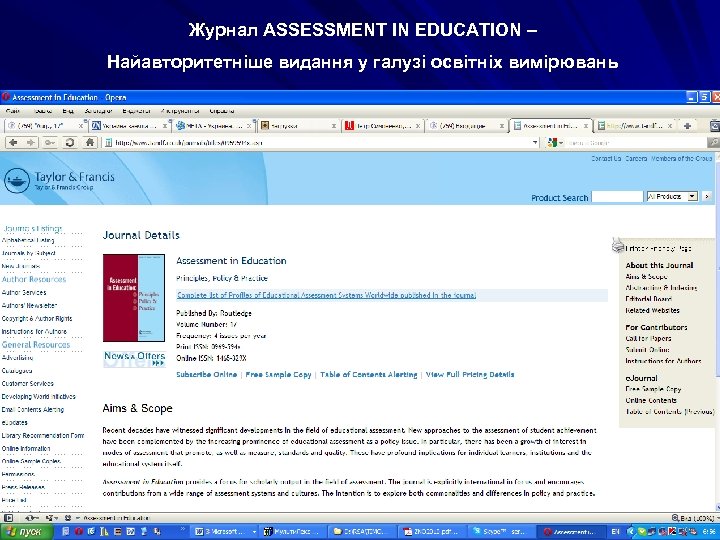720x540 pixels.
Task: Click the News & Offers banner
Action: (x=135, y=359)
